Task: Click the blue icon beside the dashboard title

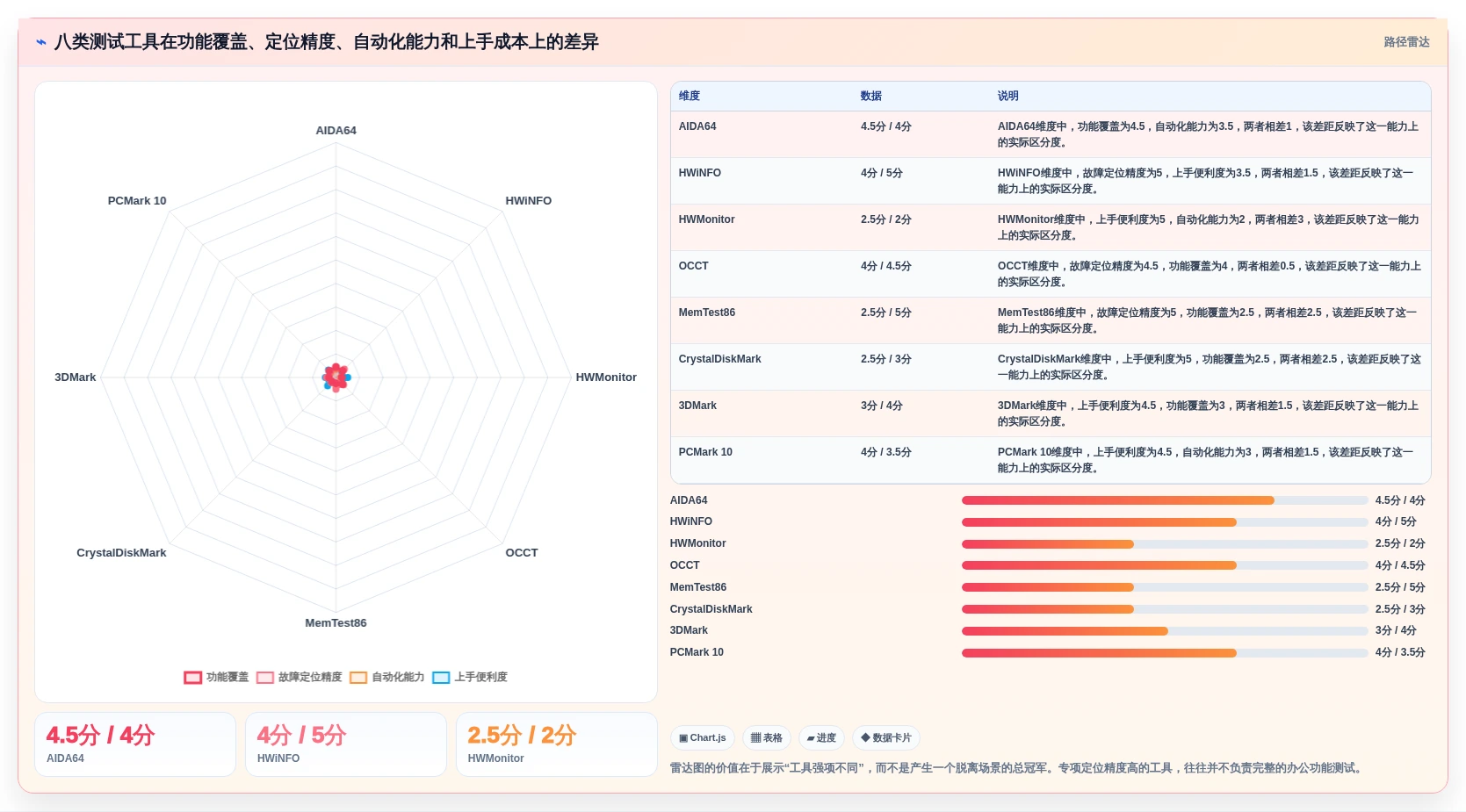Action: coord(41,42)
